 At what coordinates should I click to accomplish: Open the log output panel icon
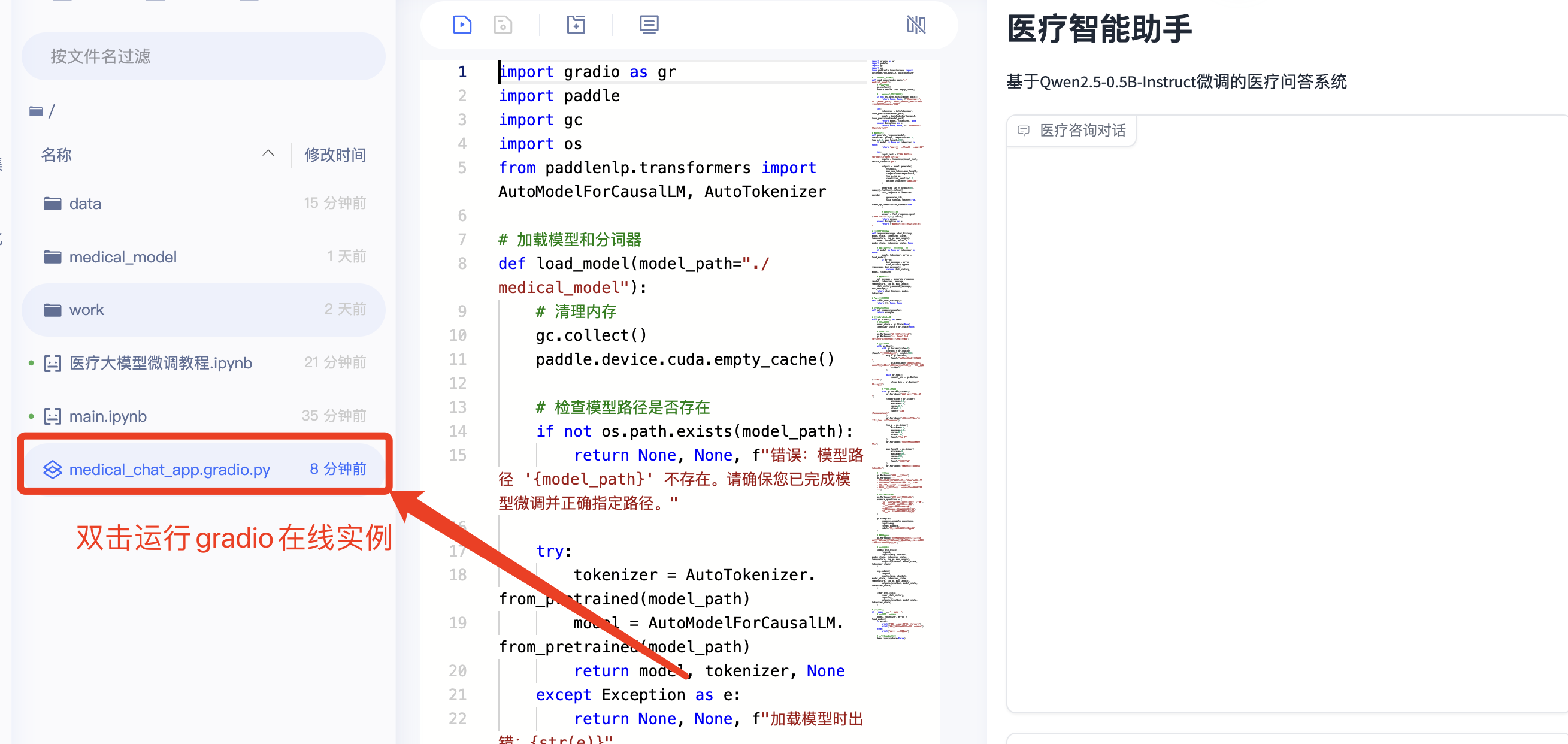tap(649, 25)
